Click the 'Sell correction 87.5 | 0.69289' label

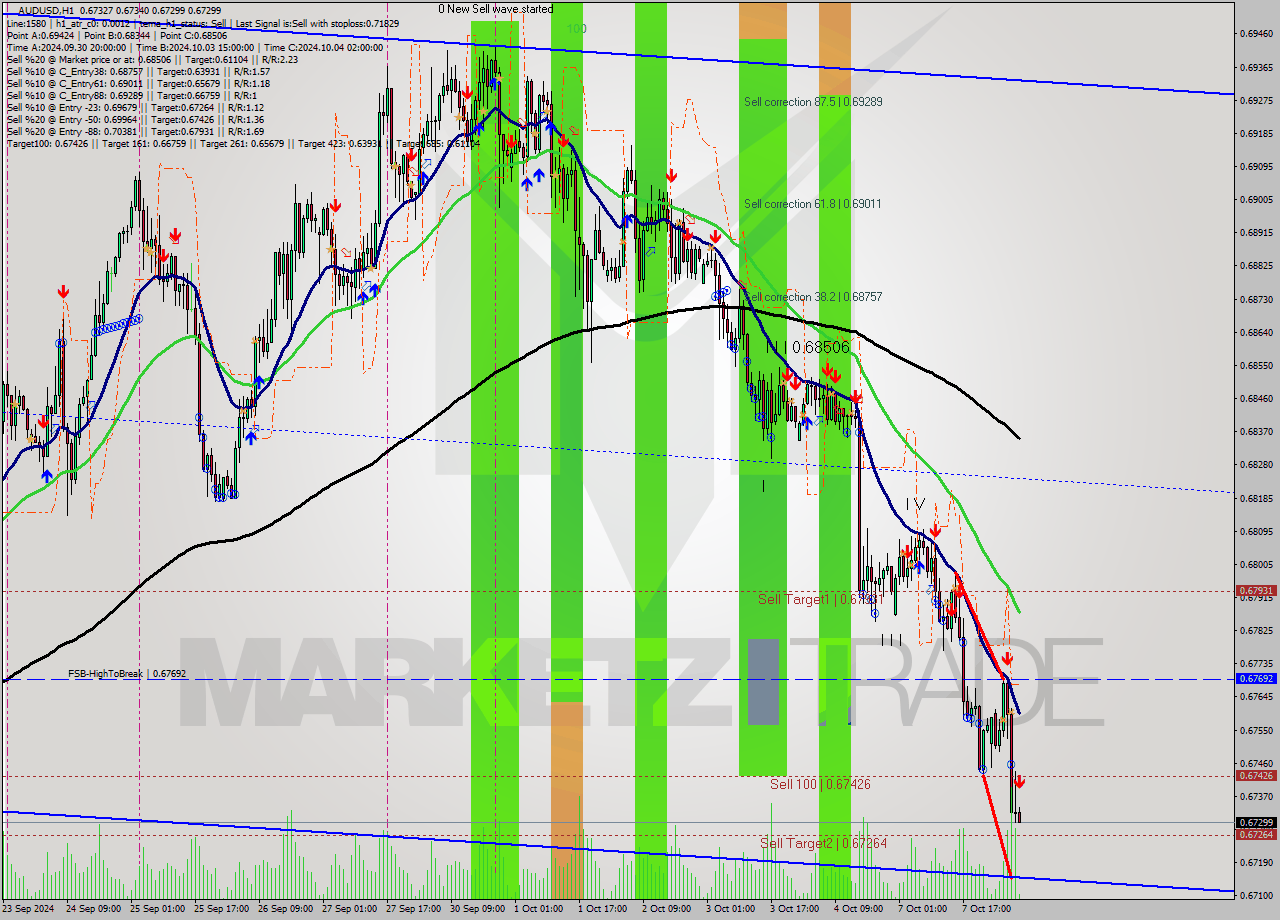pos(813,102)
